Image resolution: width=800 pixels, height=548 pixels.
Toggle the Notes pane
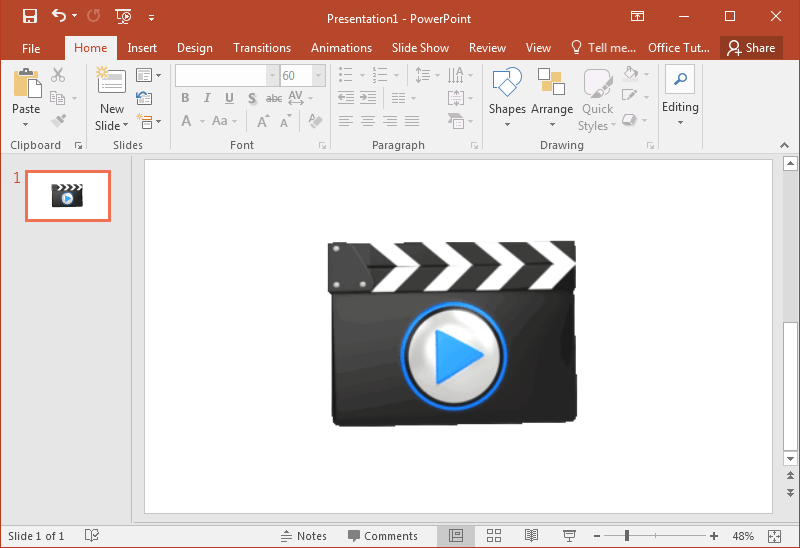(x=304, y=536)
